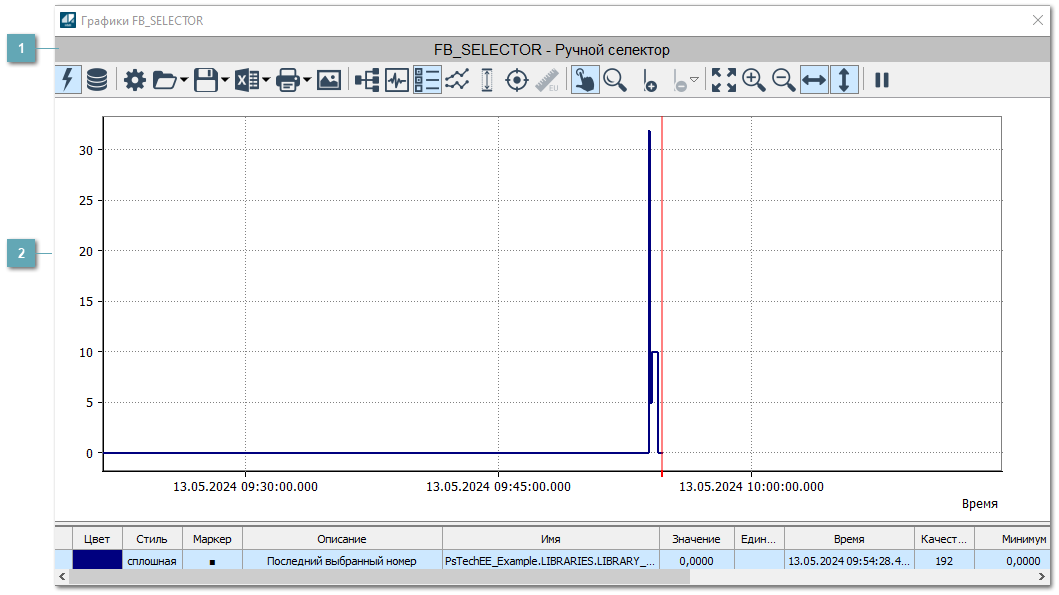The image size is (1059, 595).
Task: Select the magnifier zoom tool
Action: point(614,81)
